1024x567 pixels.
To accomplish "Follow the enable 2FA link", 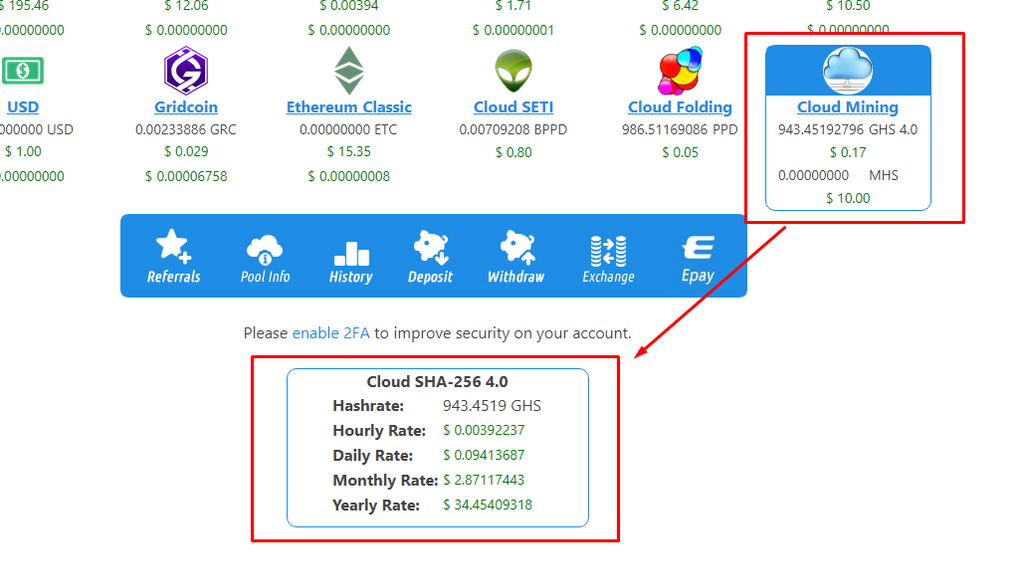I will tap(330, 333).
